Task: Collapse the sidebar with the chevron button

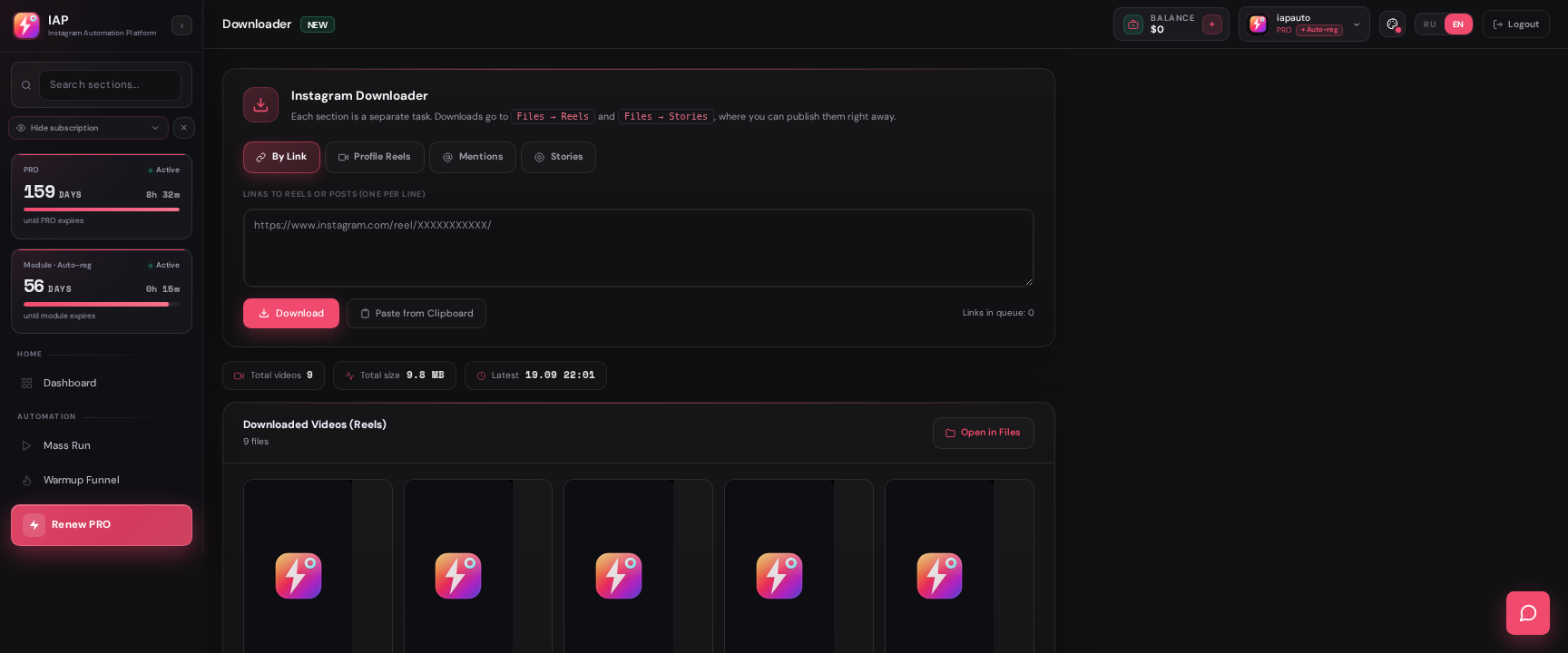Action: coord(181,25)
